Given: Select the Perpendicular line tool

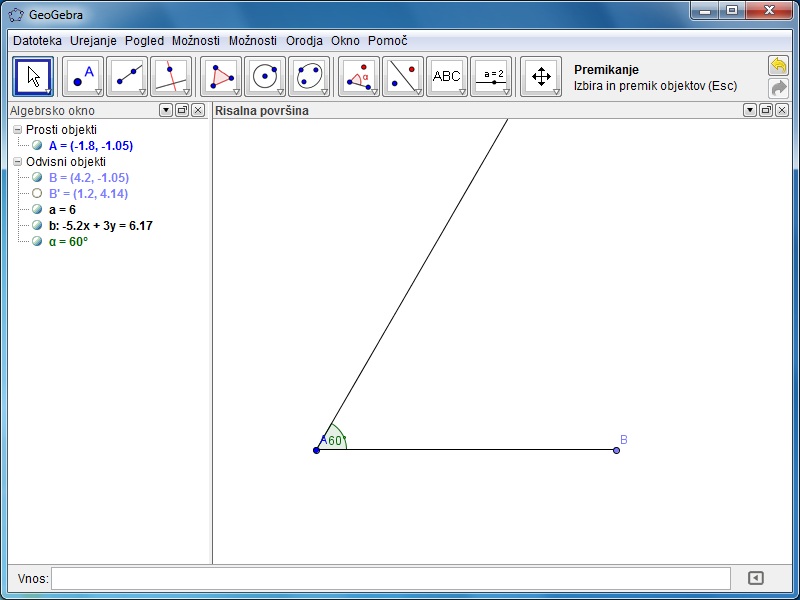Looking at the screenshot, I should click(171, 76).
